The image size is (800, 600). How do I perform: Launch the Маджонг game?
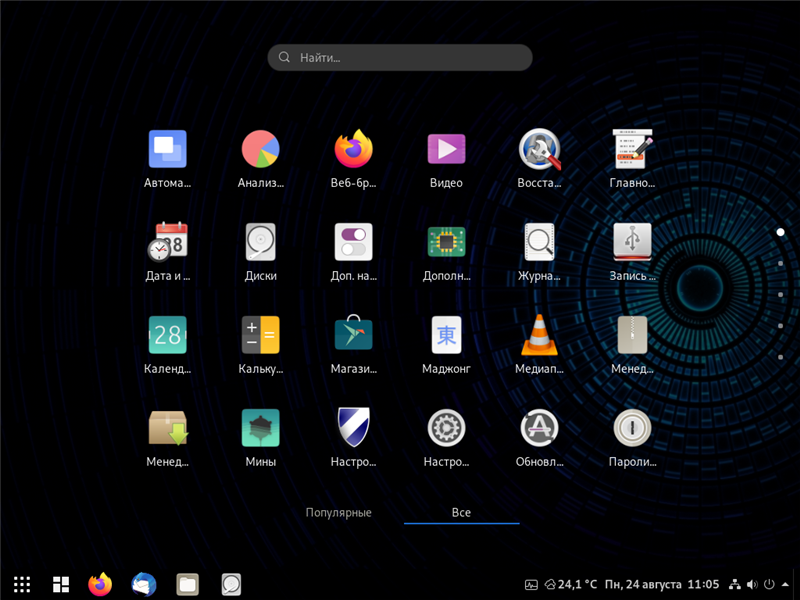446,344
